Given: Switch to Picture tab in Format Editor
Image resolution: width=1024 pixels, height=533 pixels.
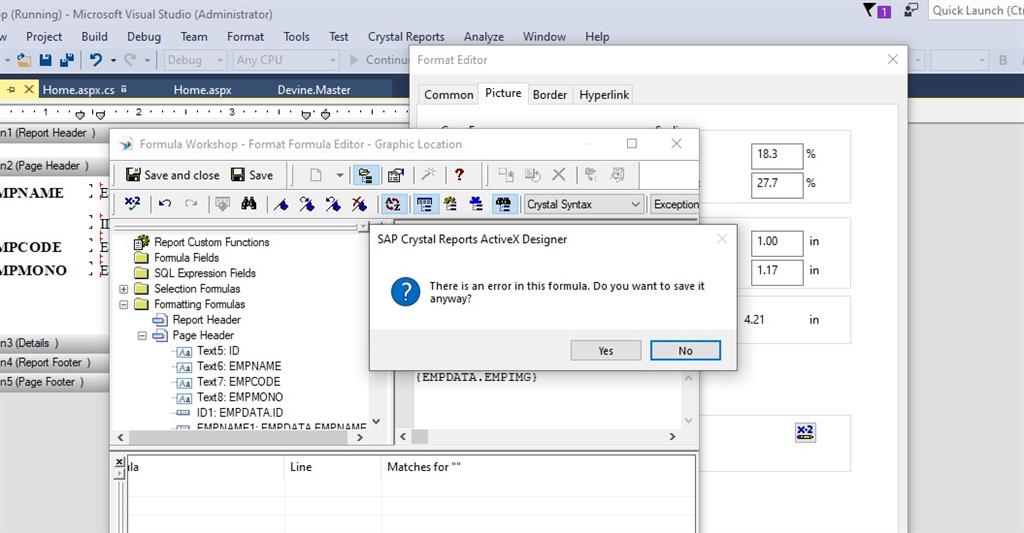Looking at the screenshot, I should point(503,93).
